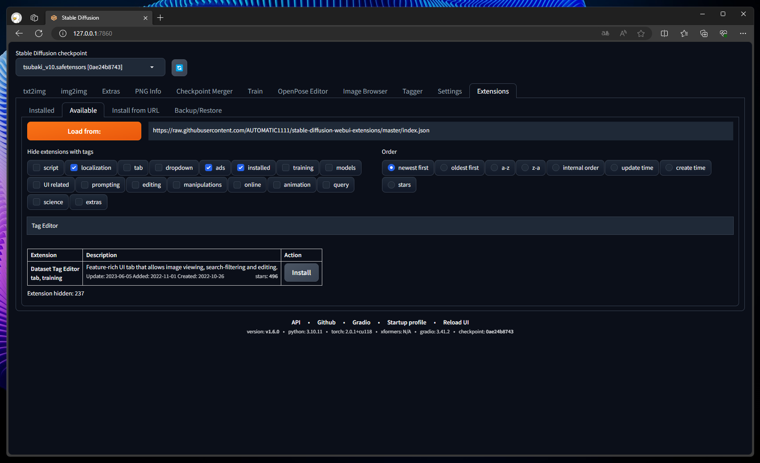Toggle the query tag checkbox
The height and width of the screenshot is (463, 760).
(x=326, y=185)
